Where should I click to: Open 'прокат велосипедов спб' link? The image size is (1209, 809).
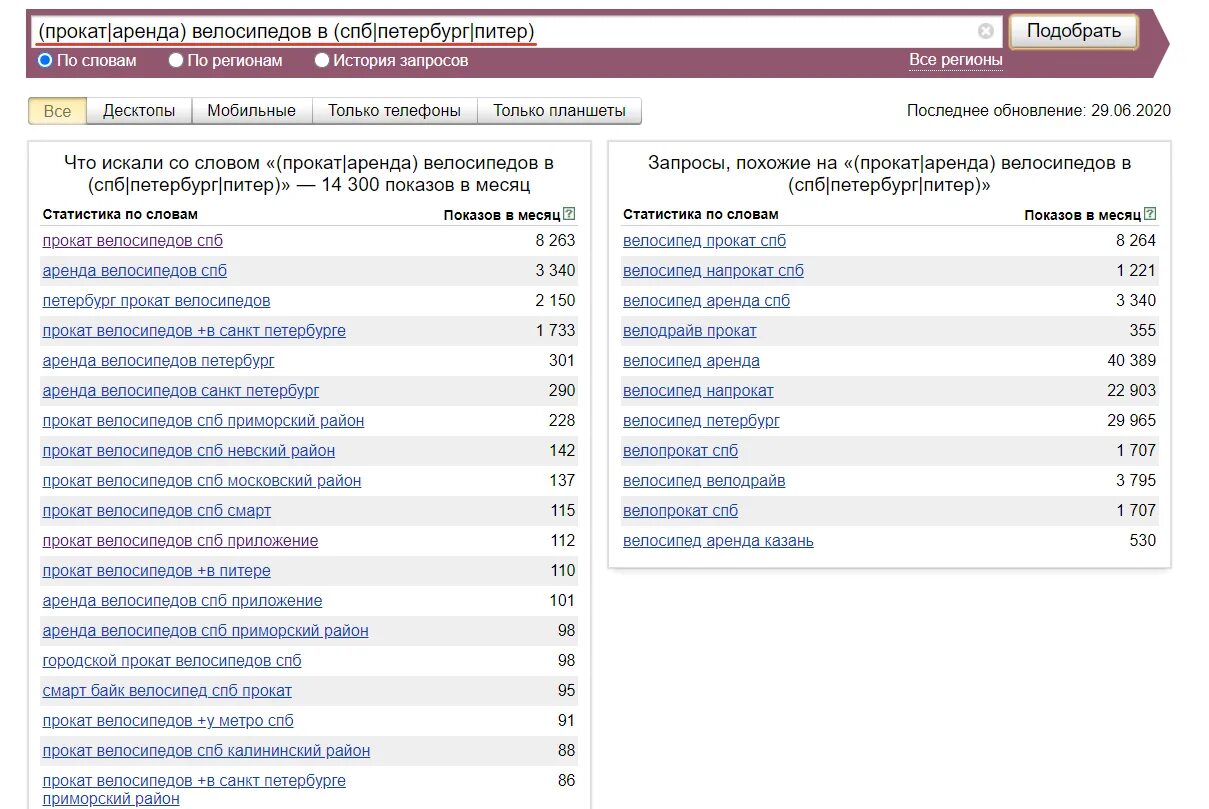click(133, 241)
